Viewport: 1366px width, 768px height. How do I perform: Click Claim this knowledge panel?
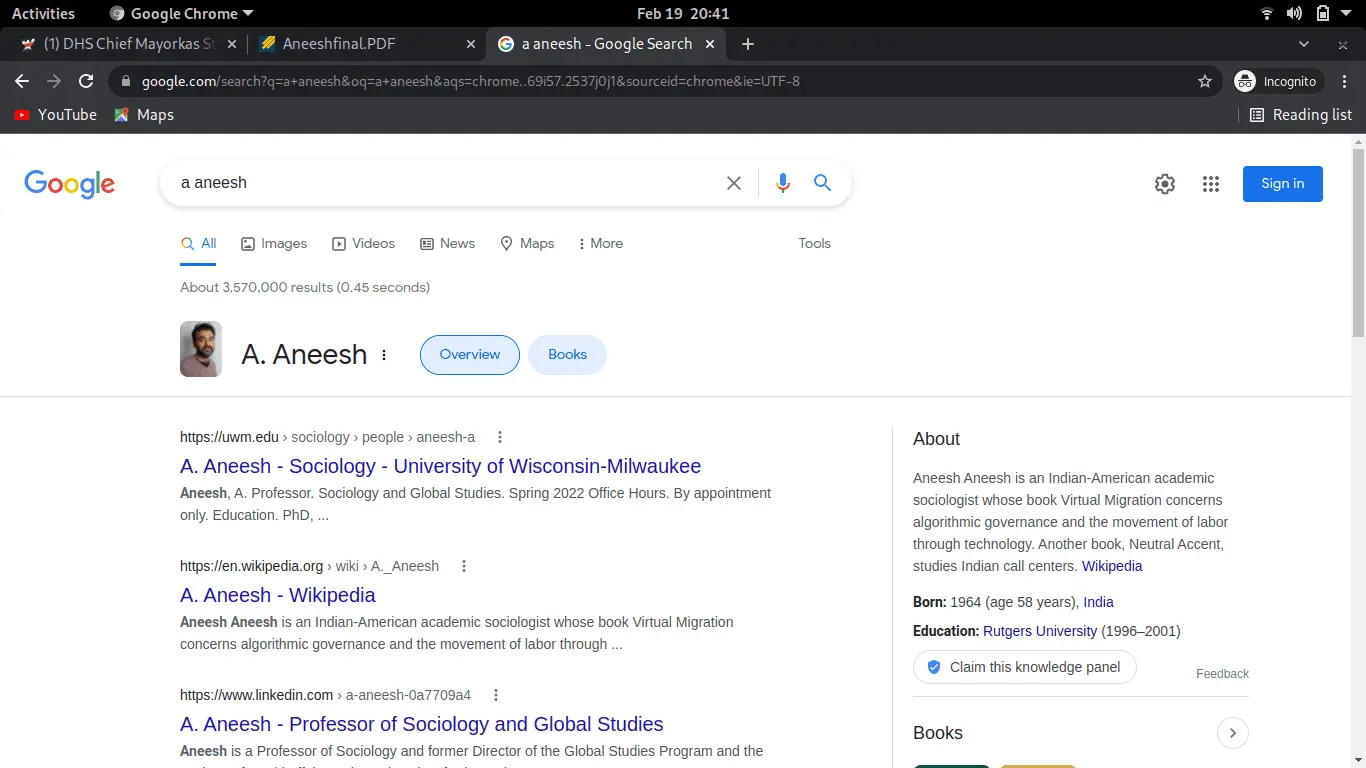[1025, 667]
